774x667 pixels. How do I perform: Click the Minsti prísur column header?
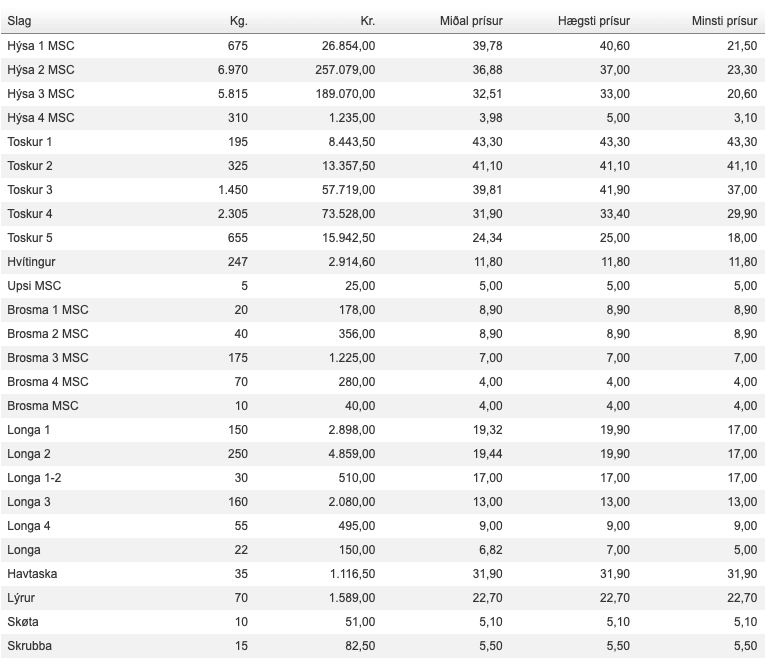[x=724, y=21]
